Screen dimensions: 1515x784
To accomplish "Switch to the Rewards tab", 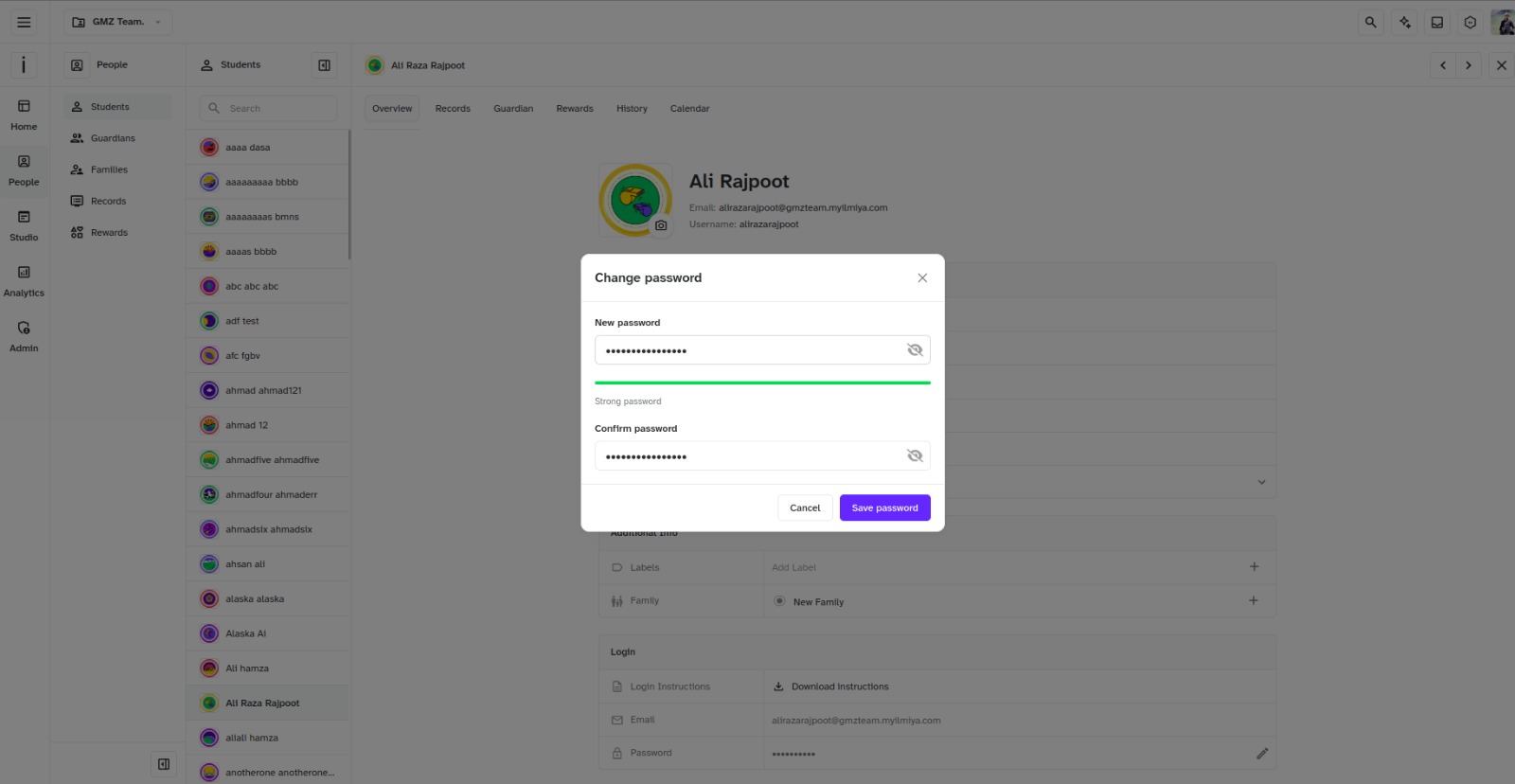I will click(575, 108).
